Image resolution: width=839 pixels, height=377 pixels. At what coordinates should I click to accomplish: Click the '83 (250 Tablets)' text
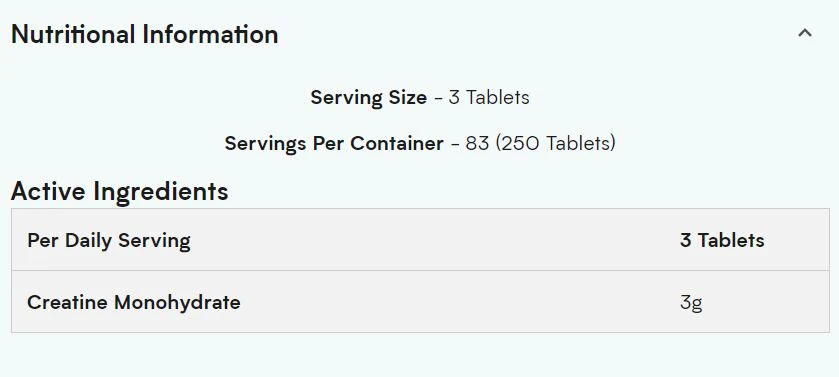(540, 143)
